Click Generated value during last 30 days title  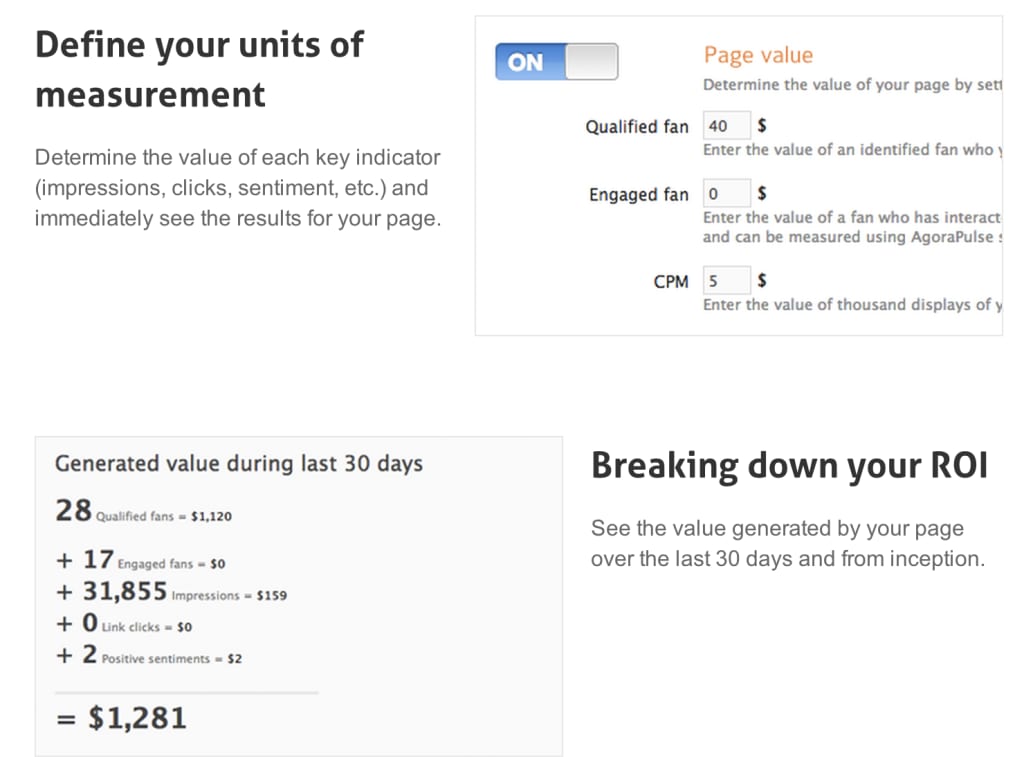239,464
